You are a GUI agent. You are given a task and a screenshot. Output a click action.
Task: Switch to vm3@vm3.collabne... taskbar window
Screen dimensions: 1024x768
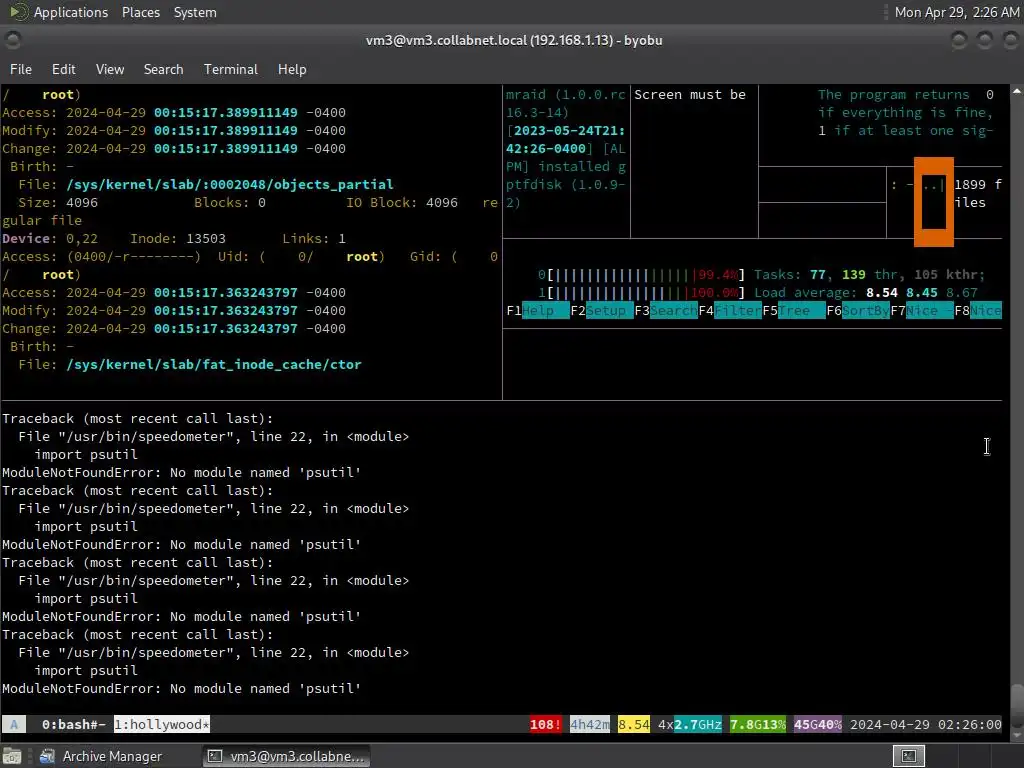click(286, 756)
